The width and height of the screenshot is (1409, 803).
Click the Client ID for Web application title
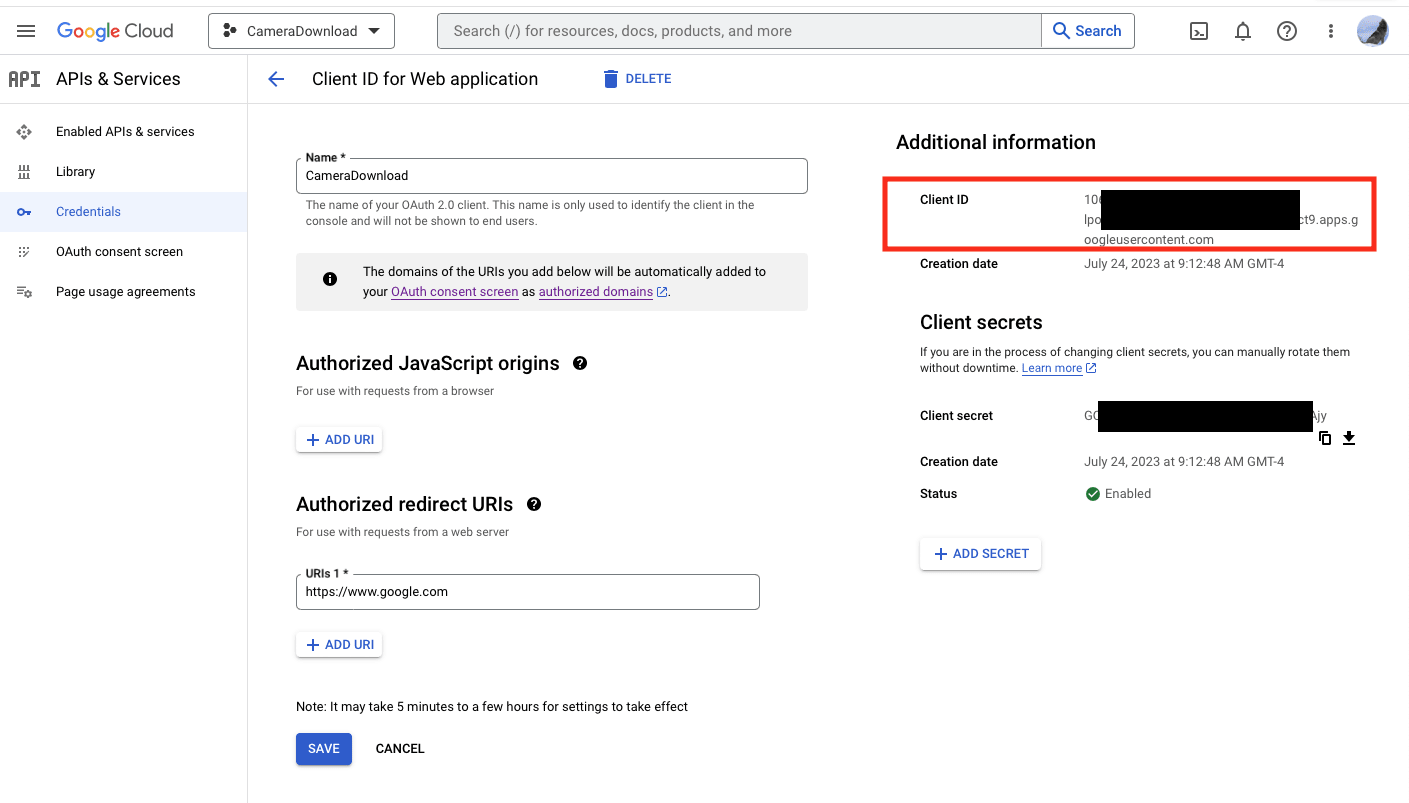click(x=425, y=79)
